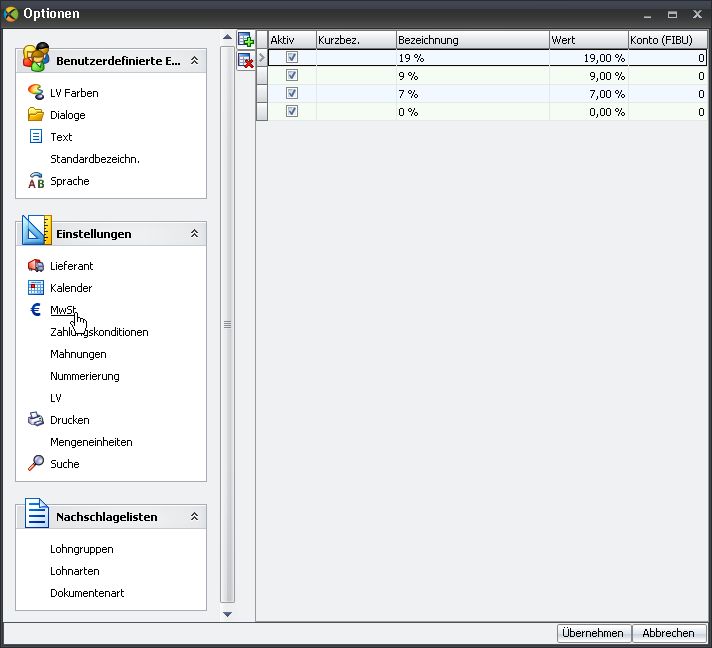Image resolution: width=712 pixels, height=648 pixels.
Task: Click the sidebar scroll down arrow
Action: click(x=227, y=614)
